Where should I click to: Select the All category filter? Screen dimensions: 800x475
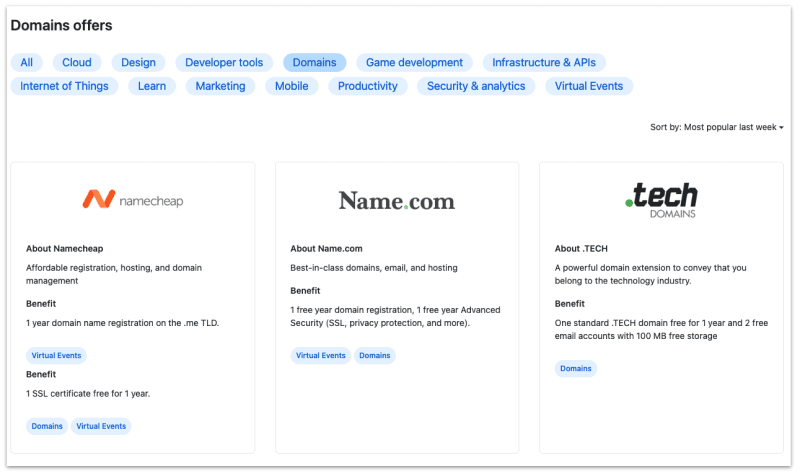pos(27,63)
